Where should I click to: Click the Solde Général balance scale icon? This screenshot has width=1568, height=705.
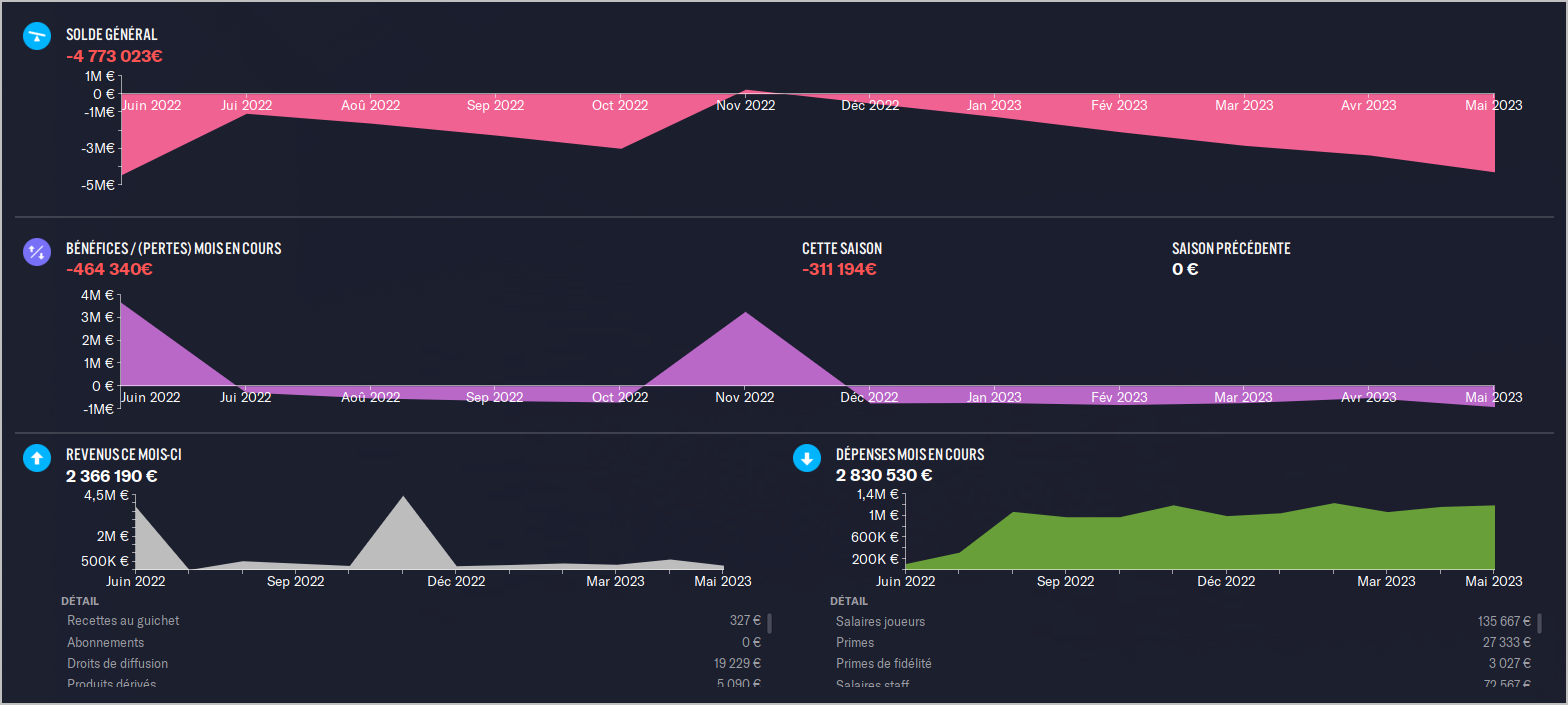point(37,36)
